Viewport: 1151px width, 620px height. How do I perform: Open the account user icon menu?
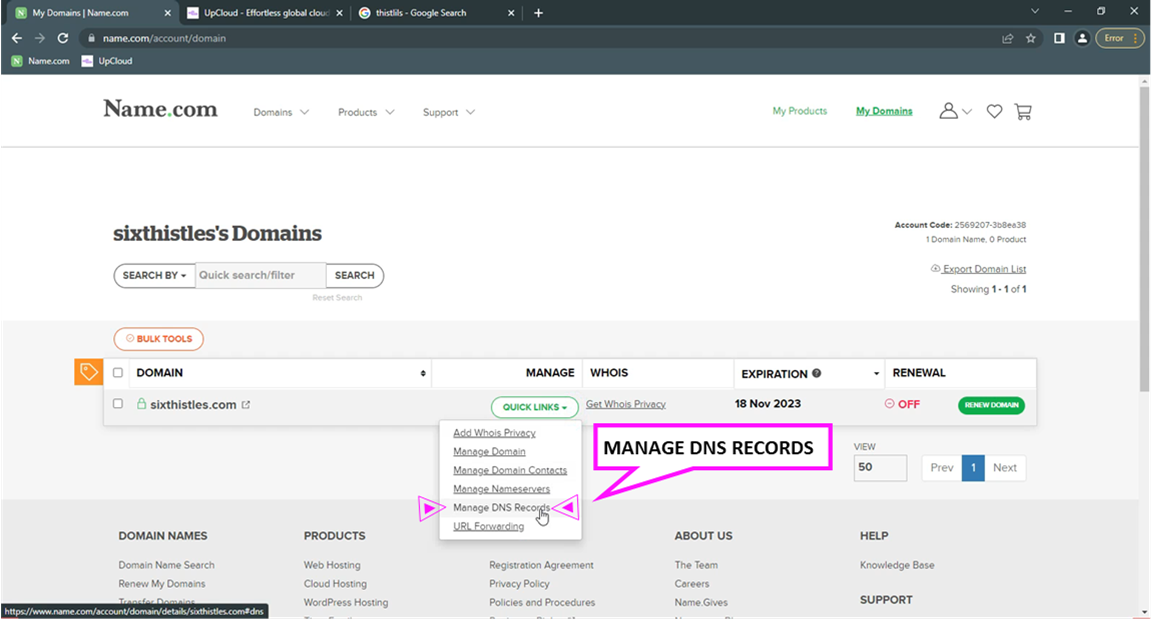click(x=955, y=111)
